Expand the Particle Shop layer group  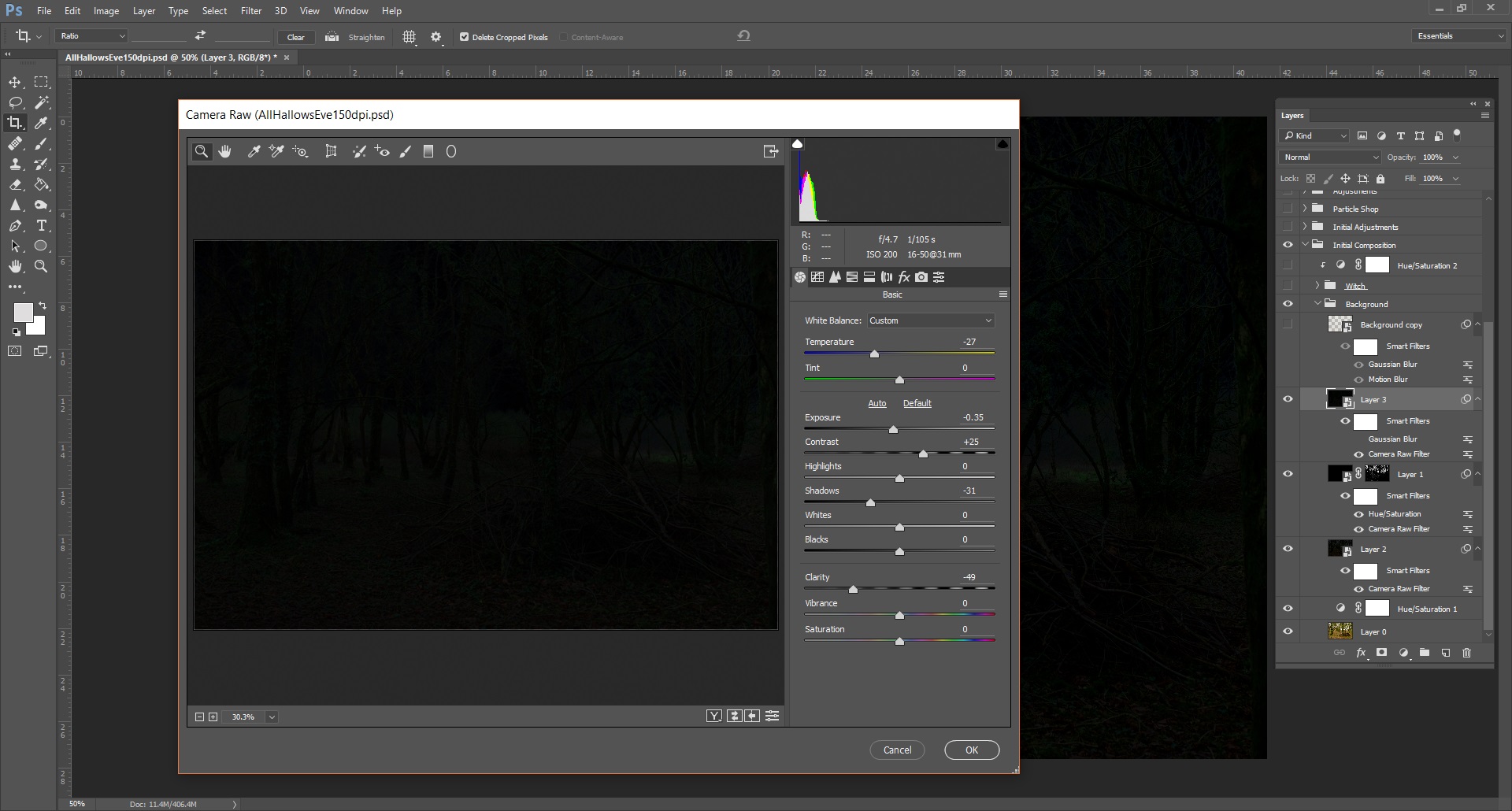click(x=1305, y=209)
